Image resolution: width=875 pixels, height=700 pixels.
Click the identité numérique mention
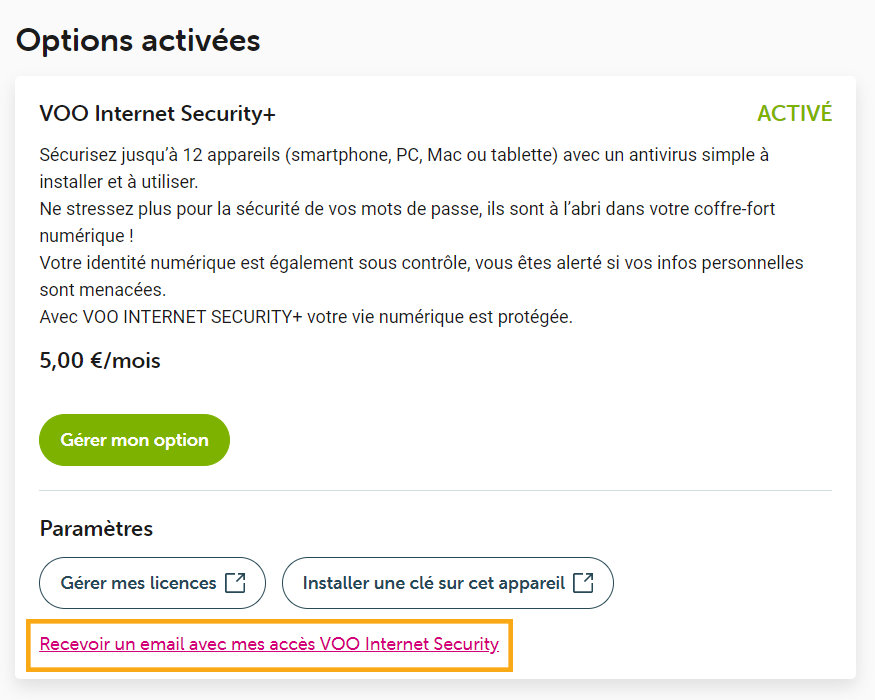(147, 262)
